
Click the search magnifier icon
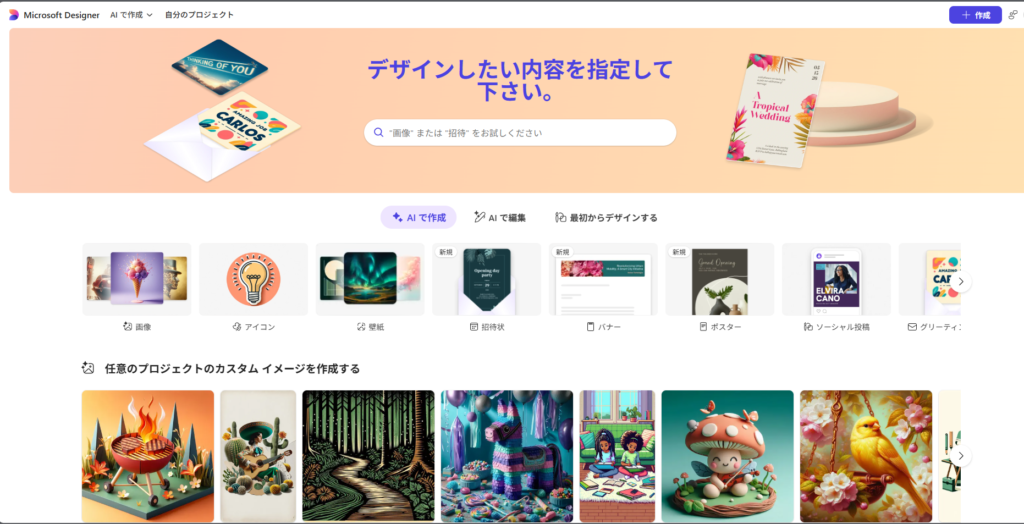click(378, 132)
